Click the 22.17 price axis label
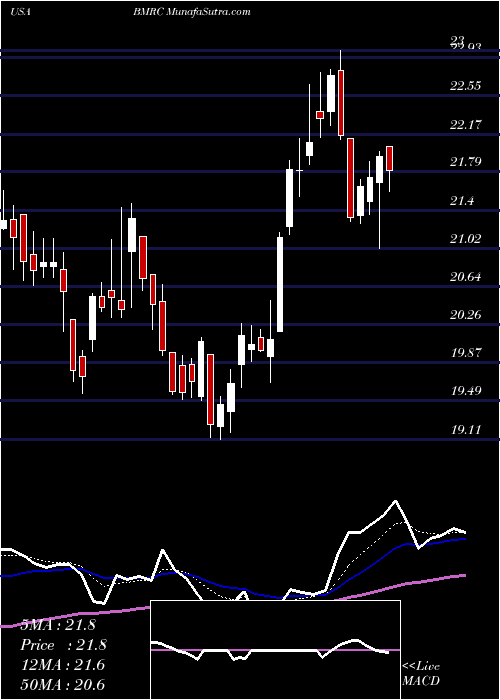The height and width of the screenshot is (700, 500). (x=466, y=125)
